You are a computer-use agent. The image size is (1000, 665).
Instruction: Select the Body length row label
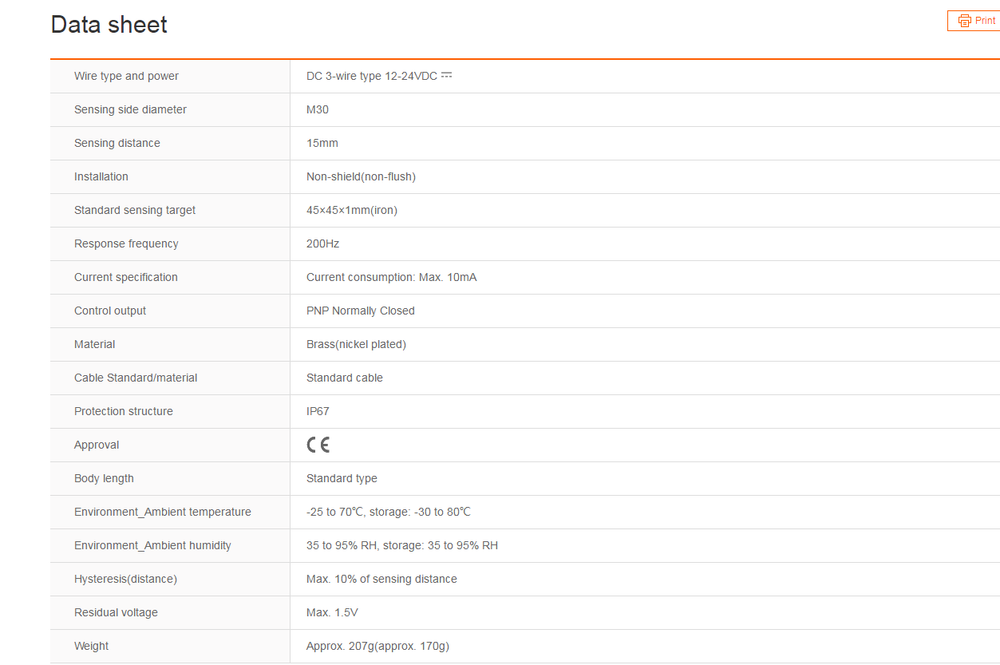coord(103,478)
